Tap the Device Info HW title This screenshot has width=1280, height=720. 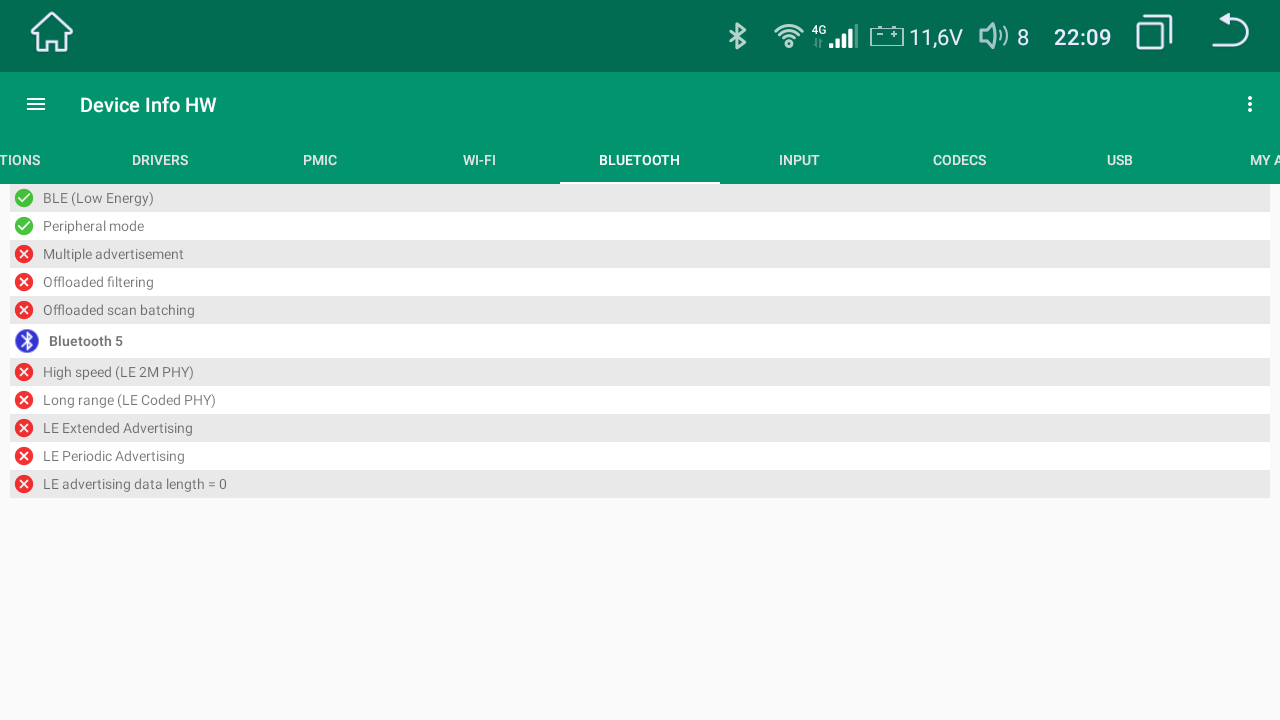148,105
